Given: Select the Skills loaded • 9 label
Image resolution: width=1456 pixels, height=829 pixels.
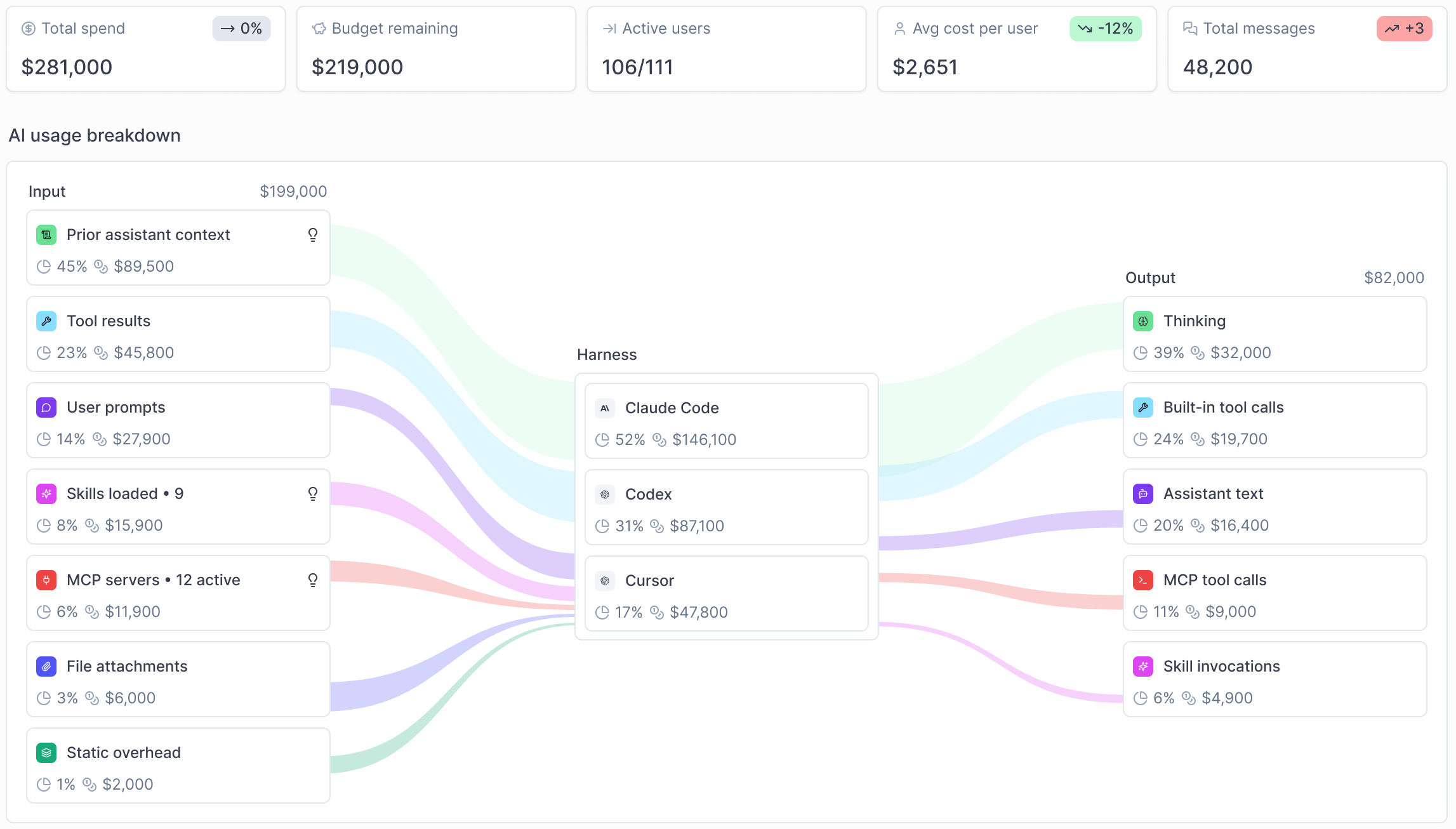Looking at the screenshot, I should click(x=125, y=494).
